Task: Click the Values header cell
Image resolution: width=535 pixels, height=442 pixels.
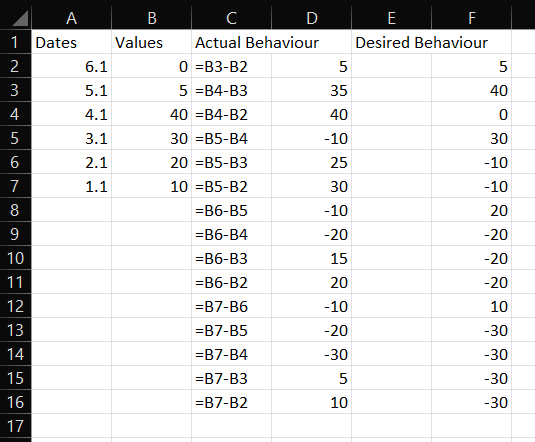Action: 151,42
